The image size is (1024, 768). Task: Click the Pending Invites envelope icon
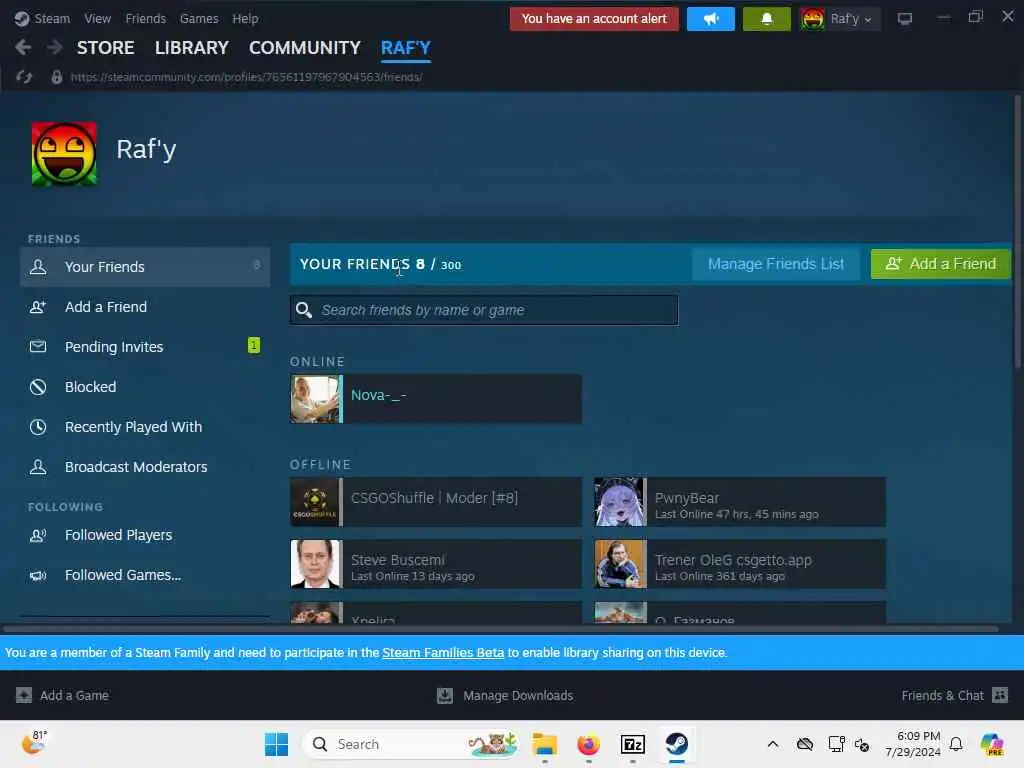pyautogui.click(x=38, y=346)
